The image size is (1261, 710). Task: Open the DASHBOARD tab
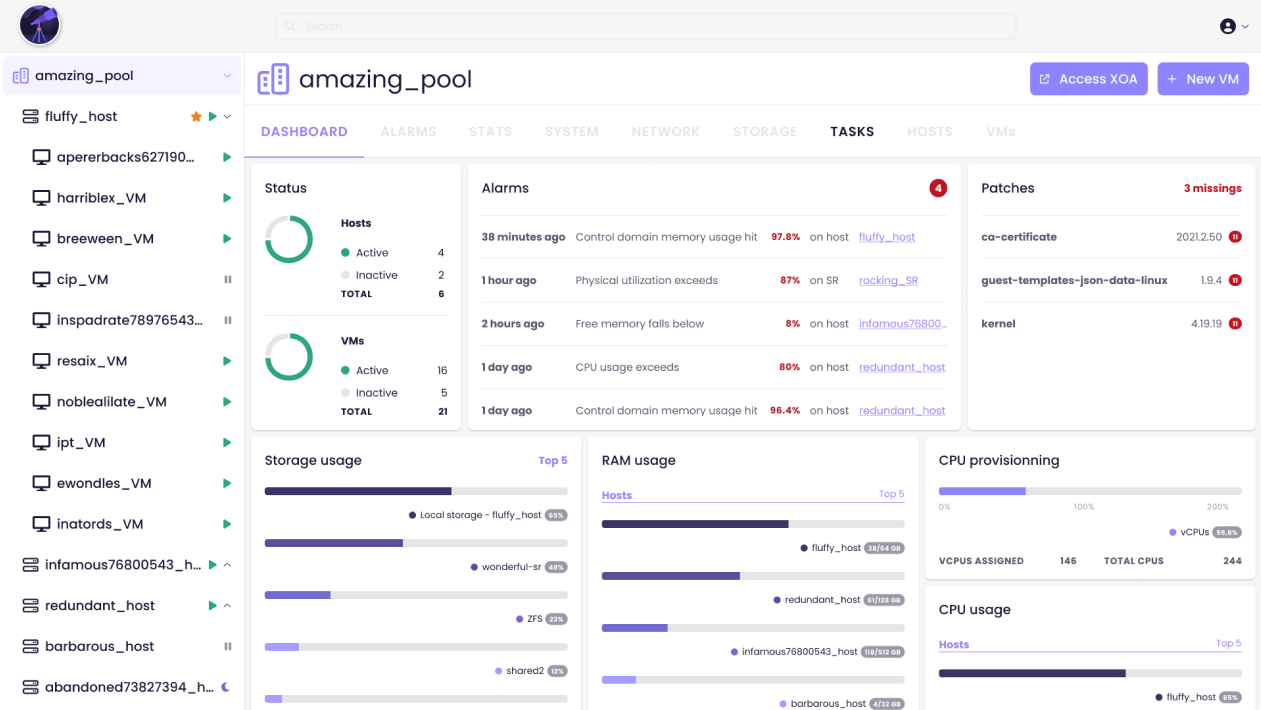tap(304, 132)
